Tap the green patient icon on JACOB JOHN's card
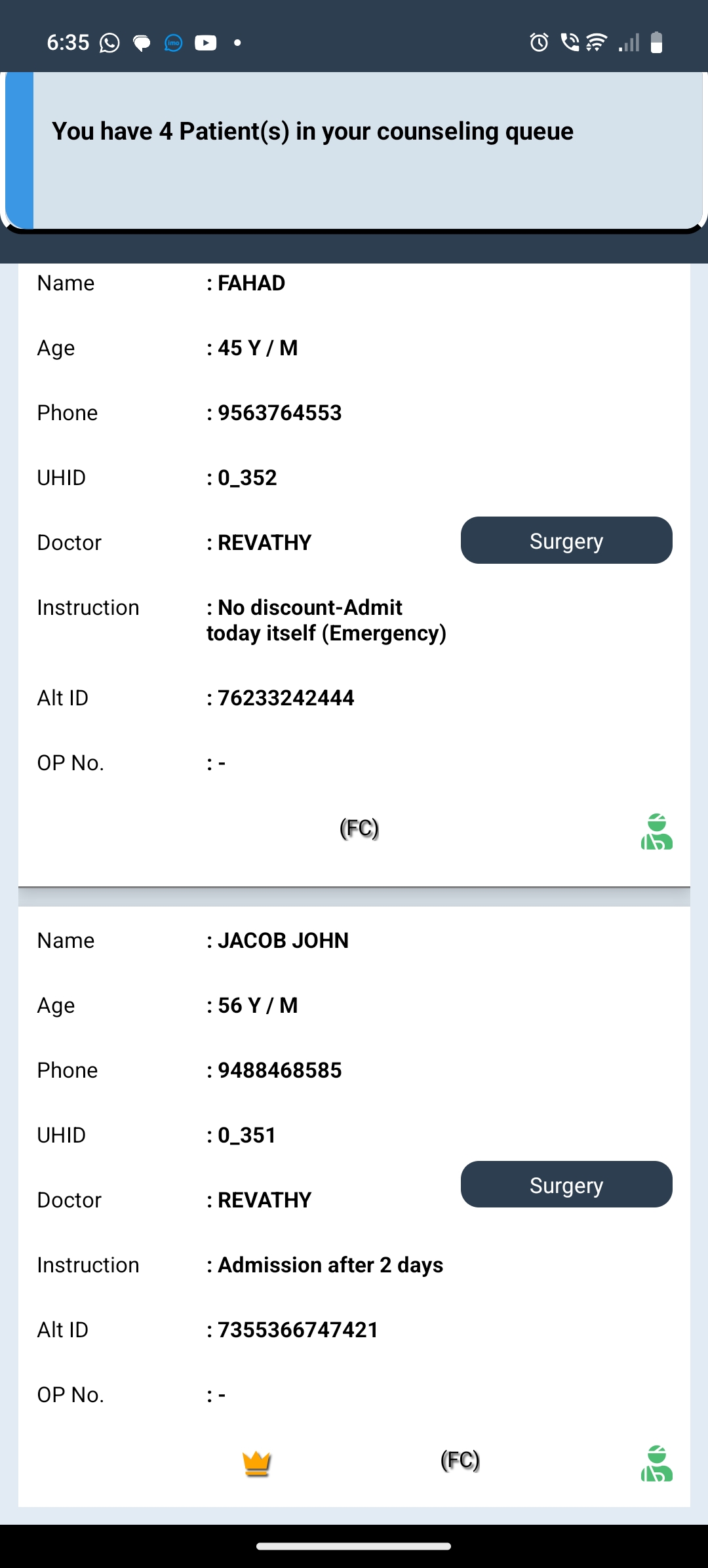The width and height of the screenshot is (708, 1568). pos(656,1463)
